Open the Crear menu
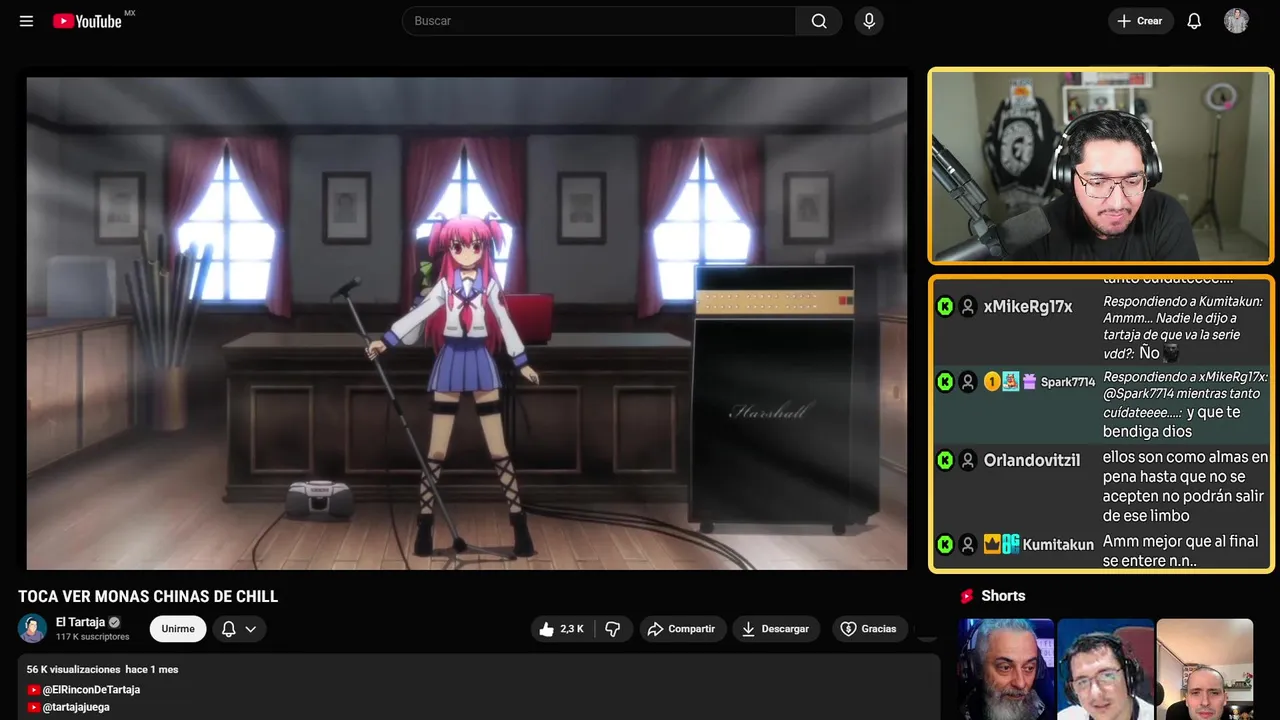This screenshot has width=1280, height=720. point(1140,21)
